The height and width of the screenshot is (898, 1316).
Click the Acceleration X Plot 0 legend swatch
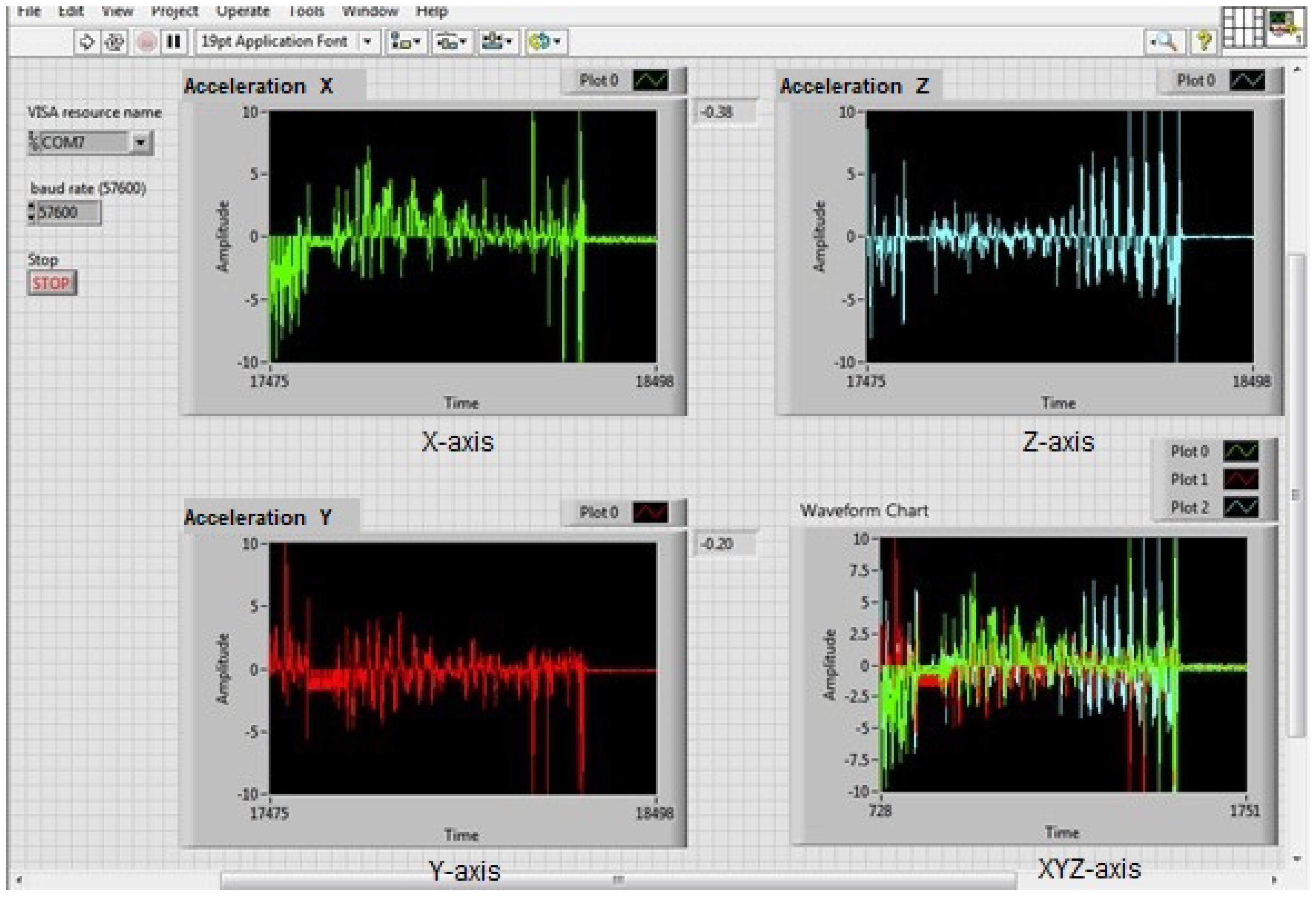[651, 80]
